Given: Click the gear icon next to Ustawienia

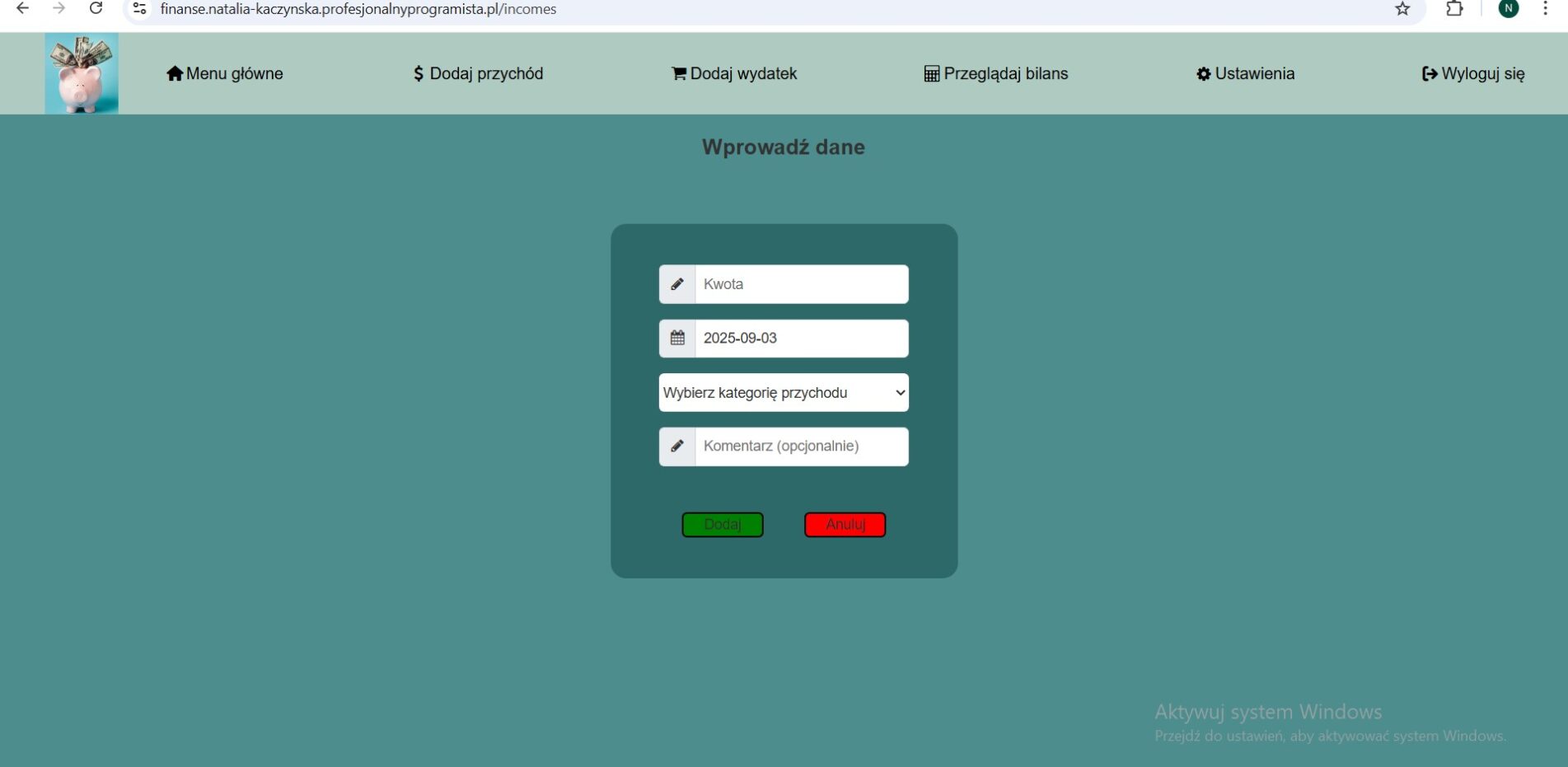Looking at the screenshot, I should 1203,73.
